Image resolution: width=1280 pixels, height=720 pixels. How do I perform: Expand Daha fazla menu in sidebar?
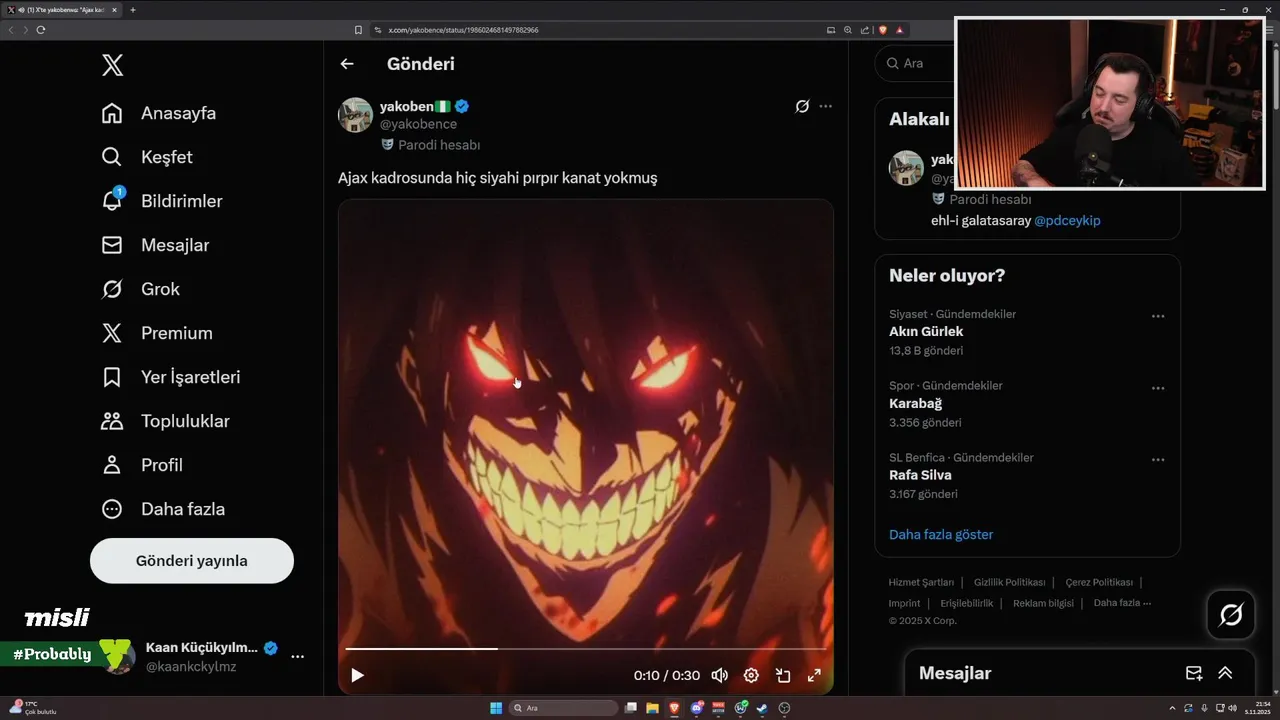(163, 509)
